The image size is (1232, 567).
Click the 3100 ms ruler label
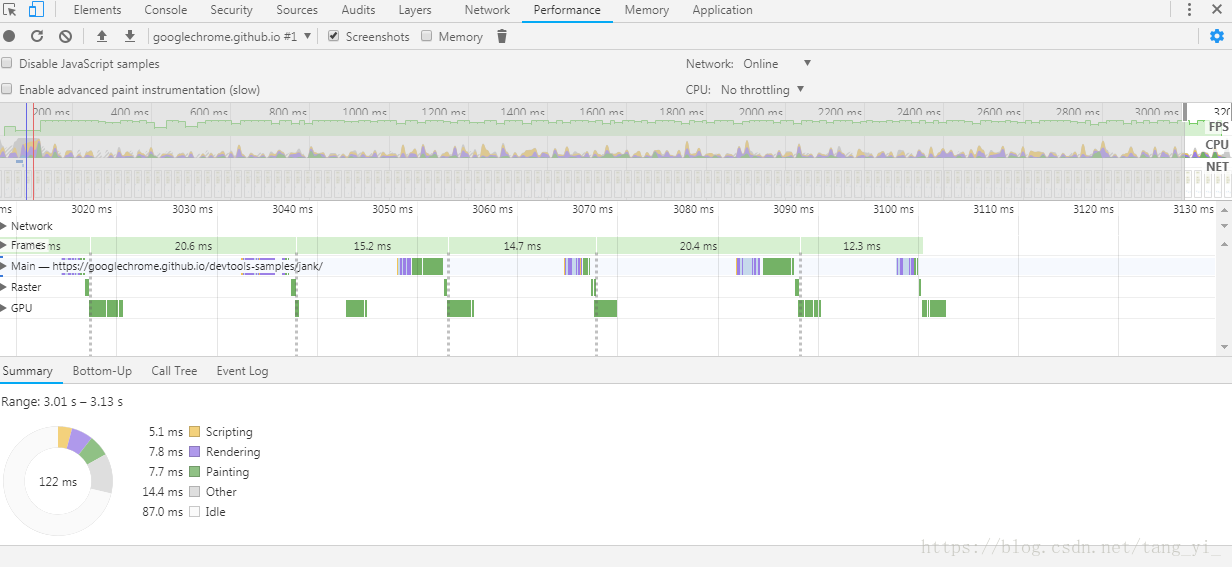coord(893,209)
